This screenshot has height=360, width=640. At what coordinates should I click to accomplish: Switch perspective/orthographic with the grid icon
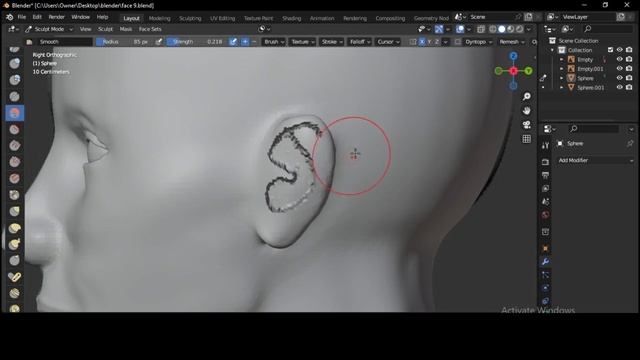(x=527, y=139)
